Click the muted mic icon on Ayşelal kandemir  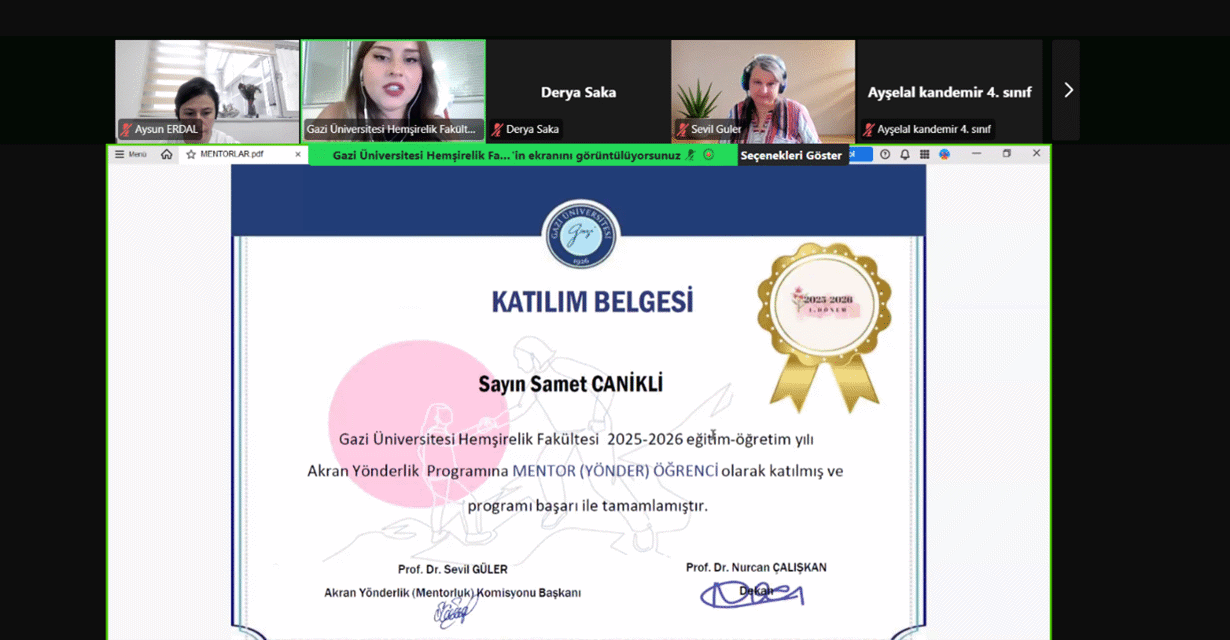pos(869,129)
